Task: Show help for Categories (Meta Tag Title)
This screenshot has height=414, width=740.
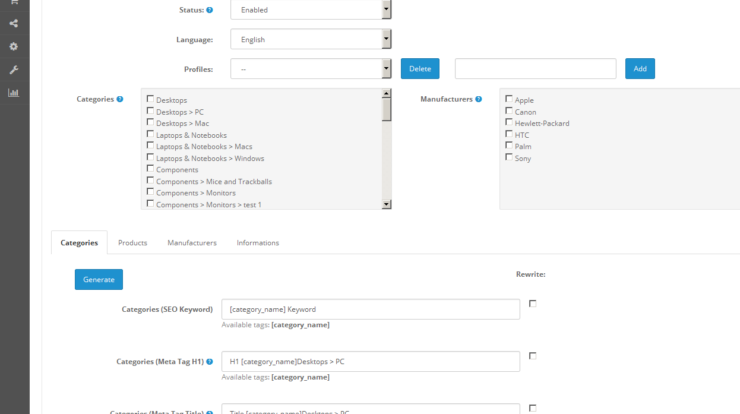Action: (x=210, y=412)
